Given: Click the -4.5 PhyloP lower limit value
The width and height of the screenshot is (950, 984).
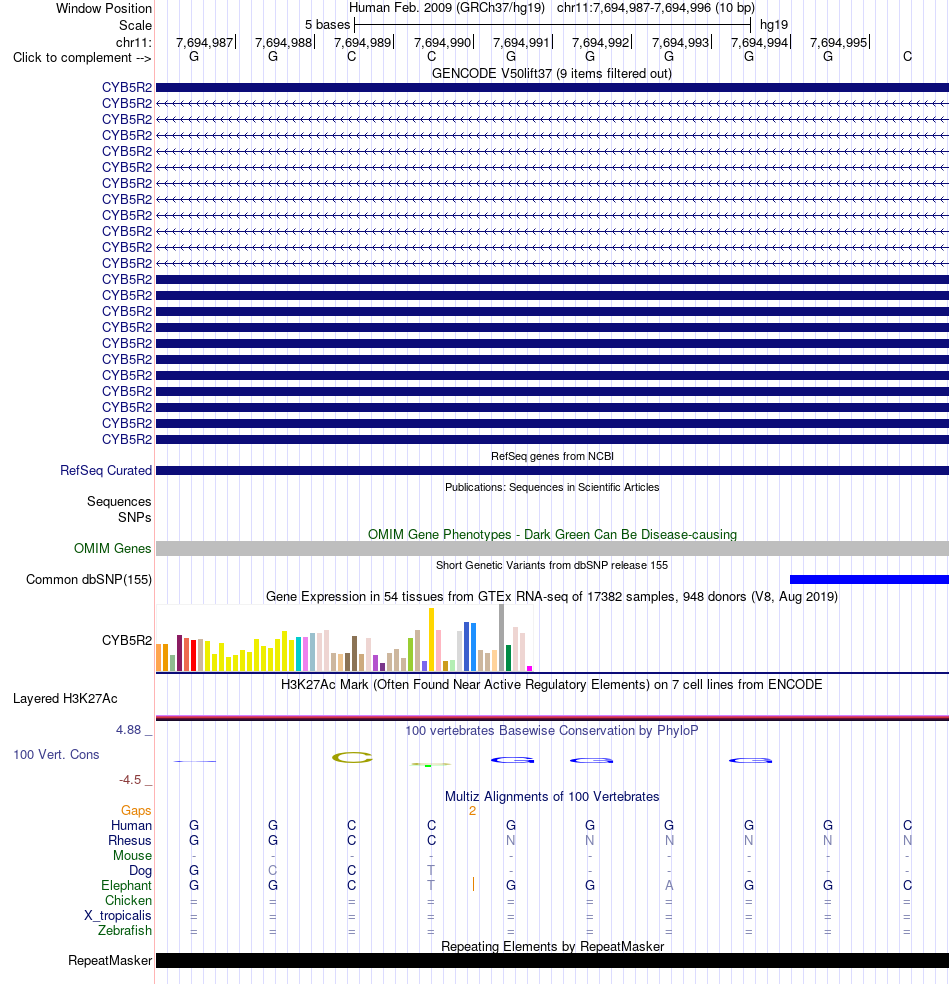Looking at the screenshot, I should (x=130, y=779).
